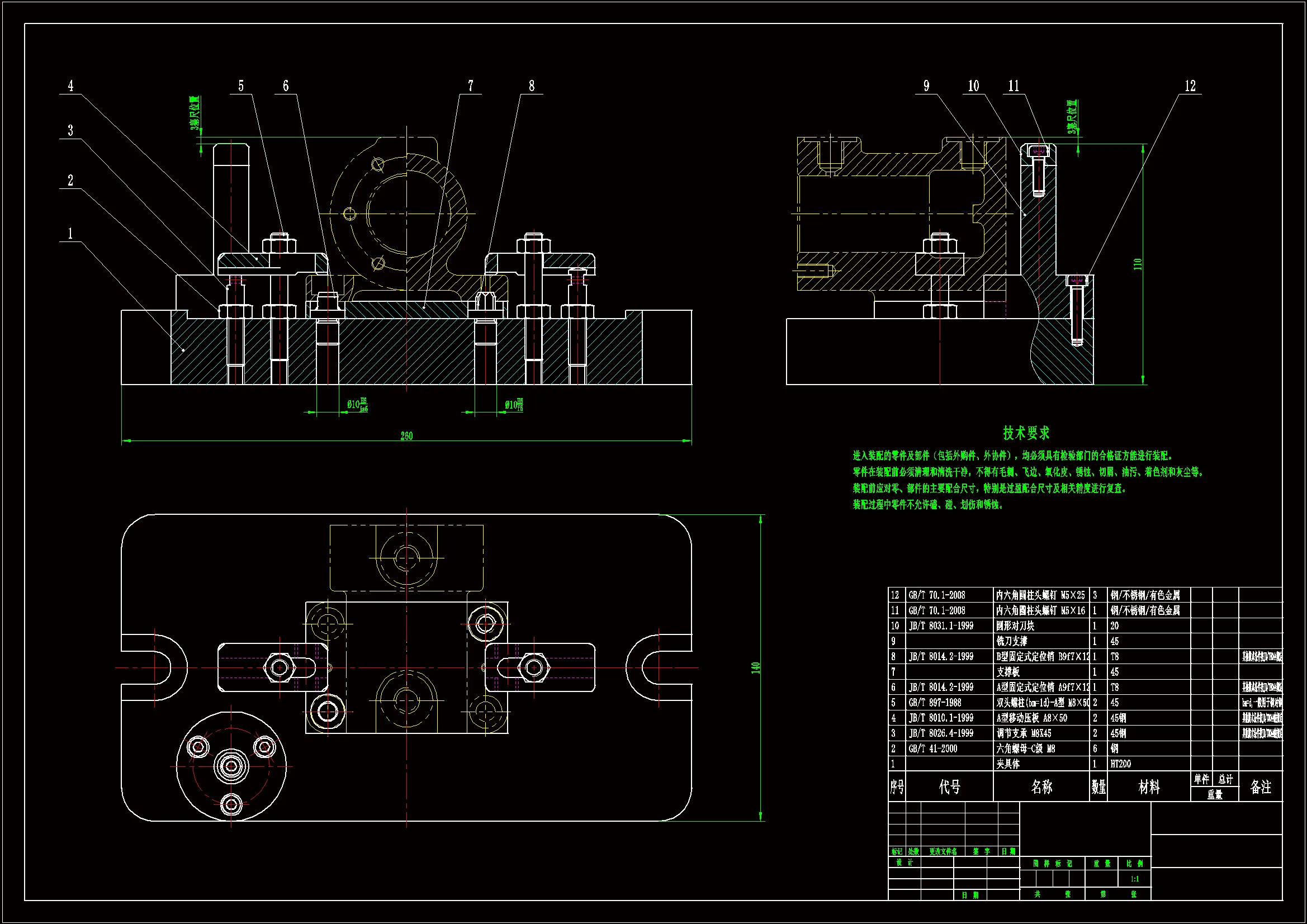
Task: Click the 名称 column header
Action: click(1041, 787)
